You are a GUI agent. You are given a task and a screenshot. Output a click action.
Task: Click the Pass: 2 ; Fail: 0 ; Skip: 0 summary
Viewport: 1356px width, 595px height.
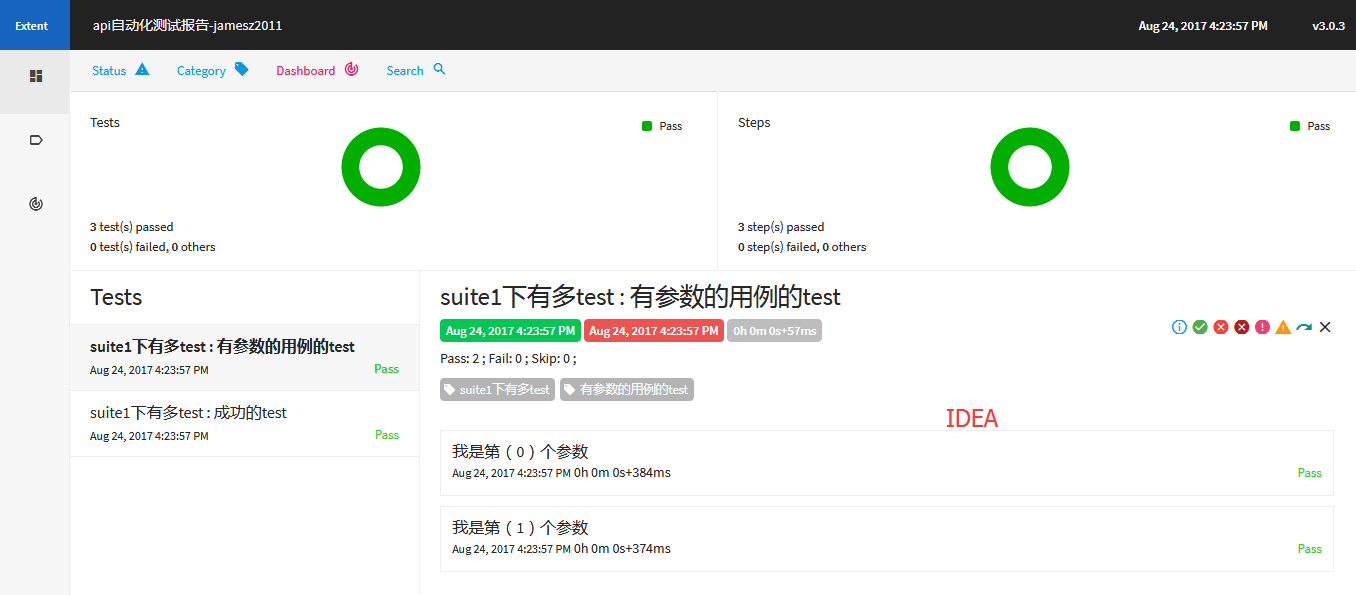508,359
